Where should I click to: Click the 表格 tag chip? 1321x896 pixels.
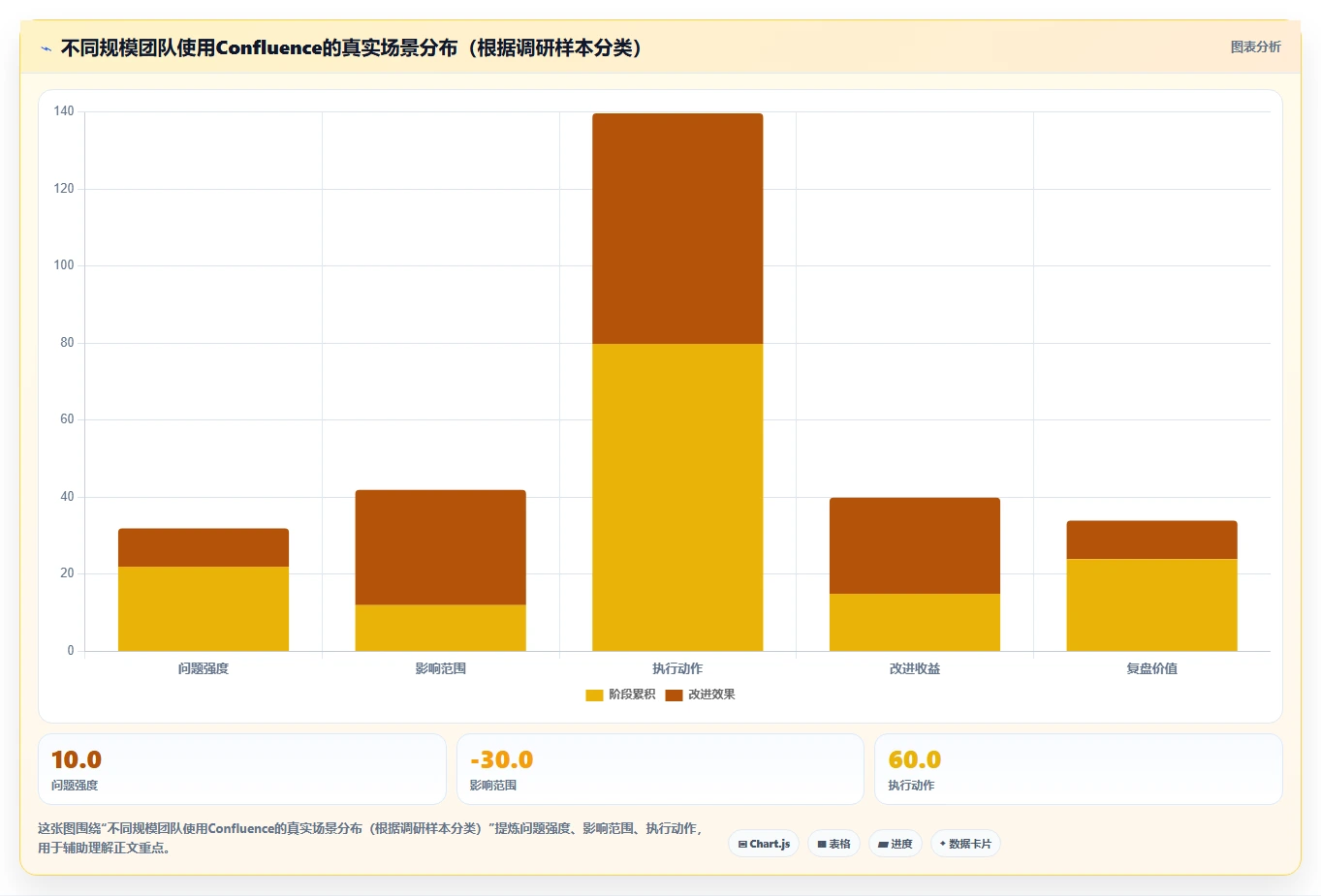point(833,844)
